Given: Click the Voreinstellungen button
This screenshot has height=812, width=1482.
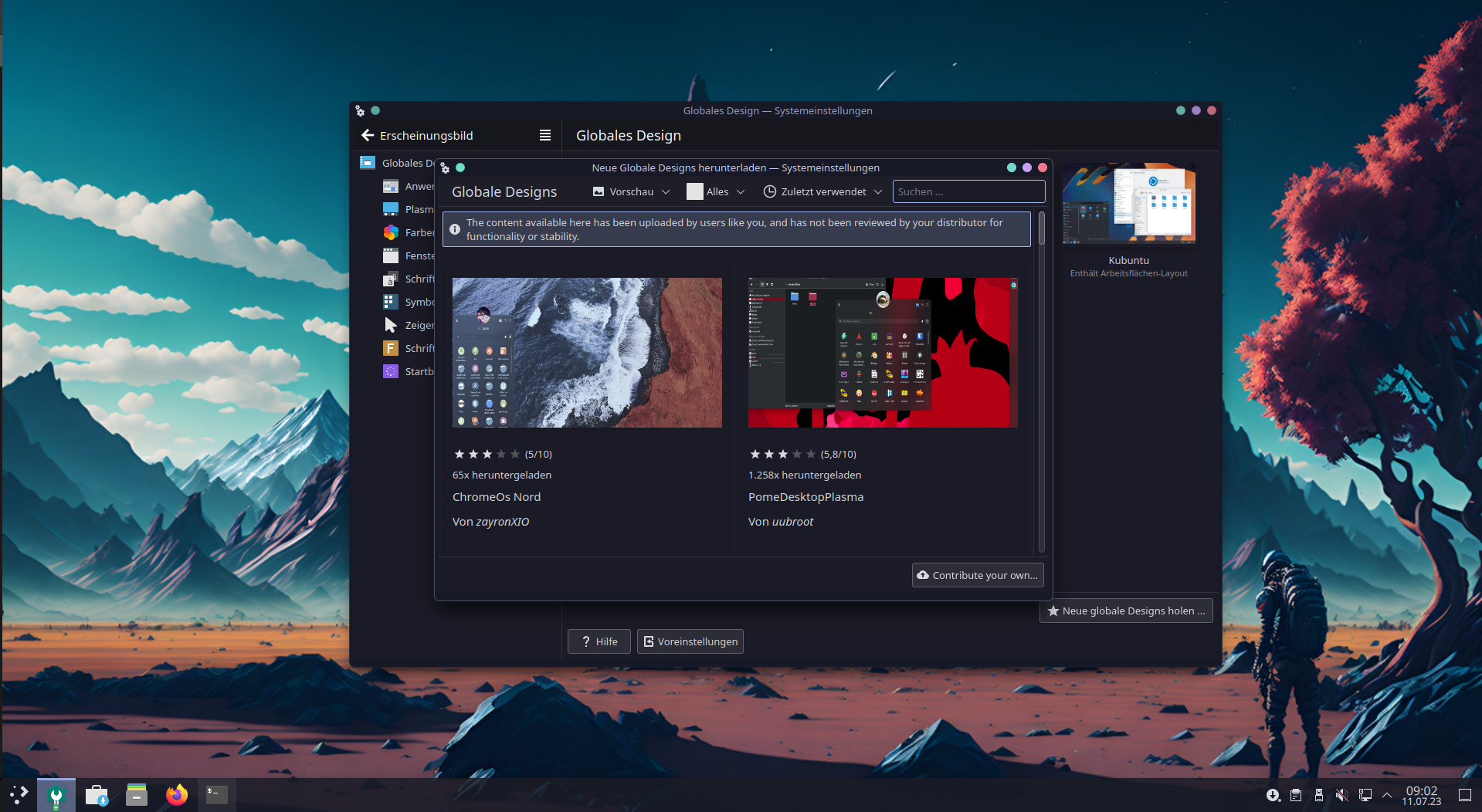Looking at the screenshot, I should 690,641.
